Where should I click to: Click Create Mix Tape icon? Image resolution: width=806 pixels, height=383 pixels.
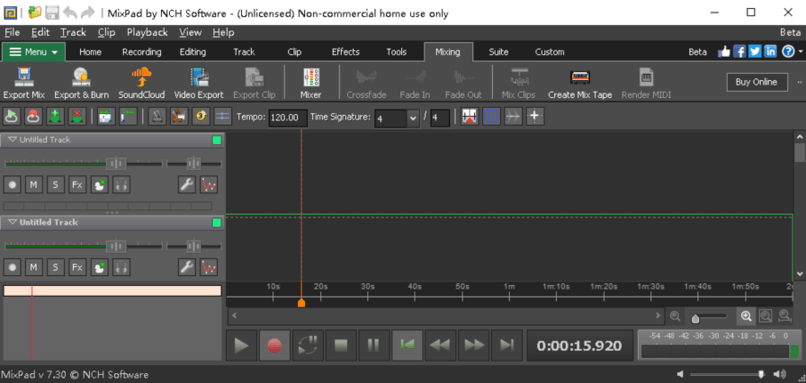(x=580, y=83)
